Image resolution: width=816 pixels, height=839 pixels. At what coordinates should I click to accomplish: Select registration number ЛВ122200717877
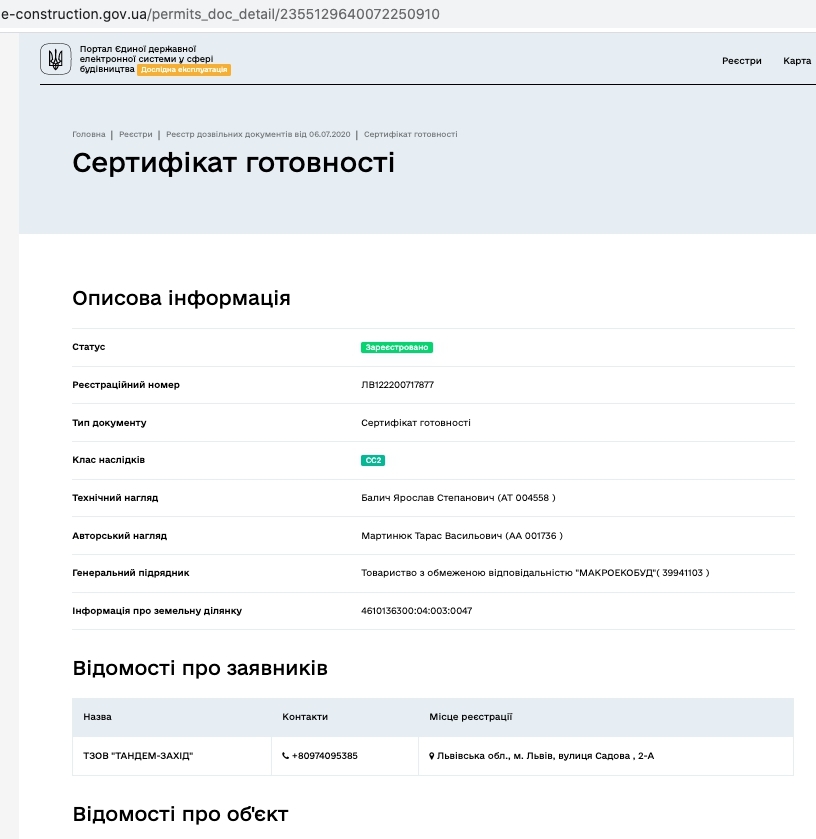tap(397, 385)
